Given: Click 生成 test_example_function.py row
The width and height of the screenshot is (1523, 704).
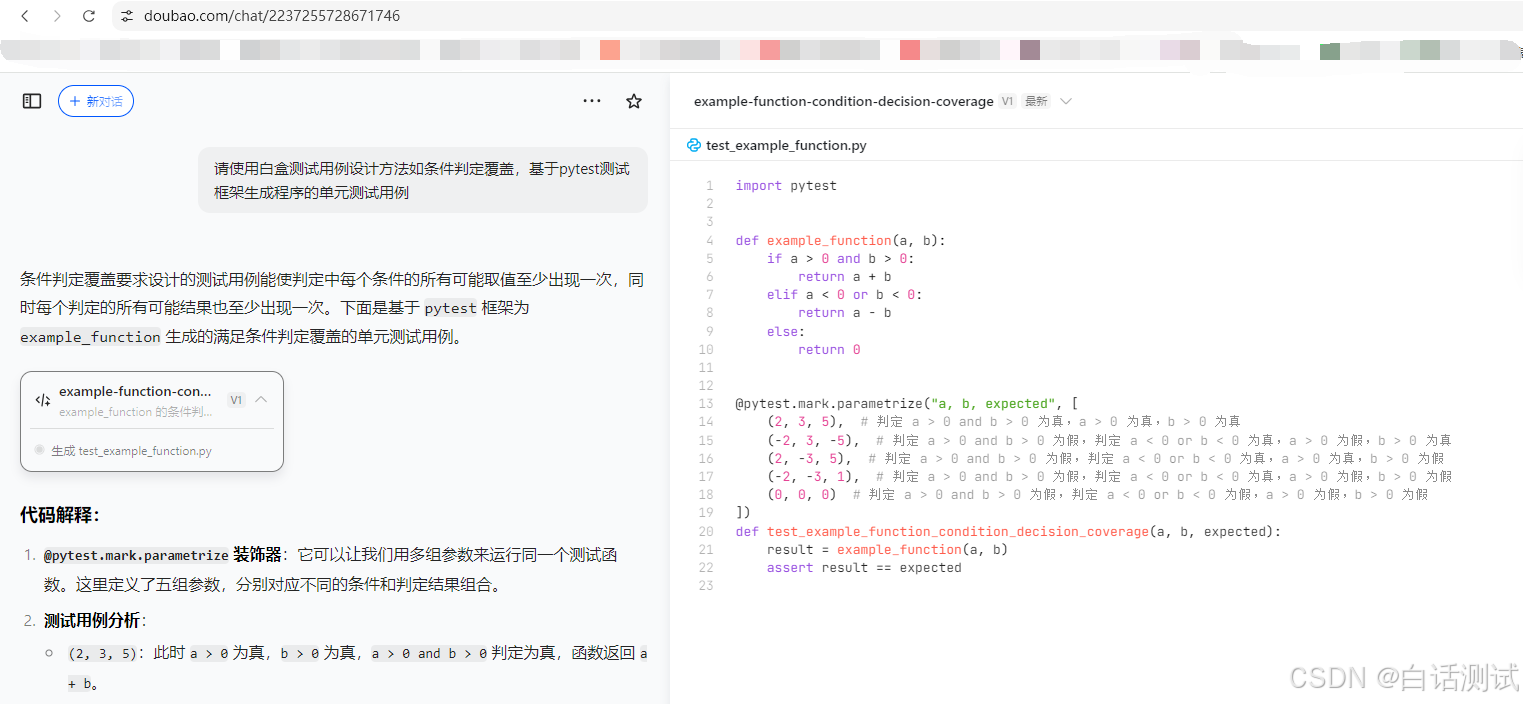Looking at the screenshot, I should [x=131, y=451].
